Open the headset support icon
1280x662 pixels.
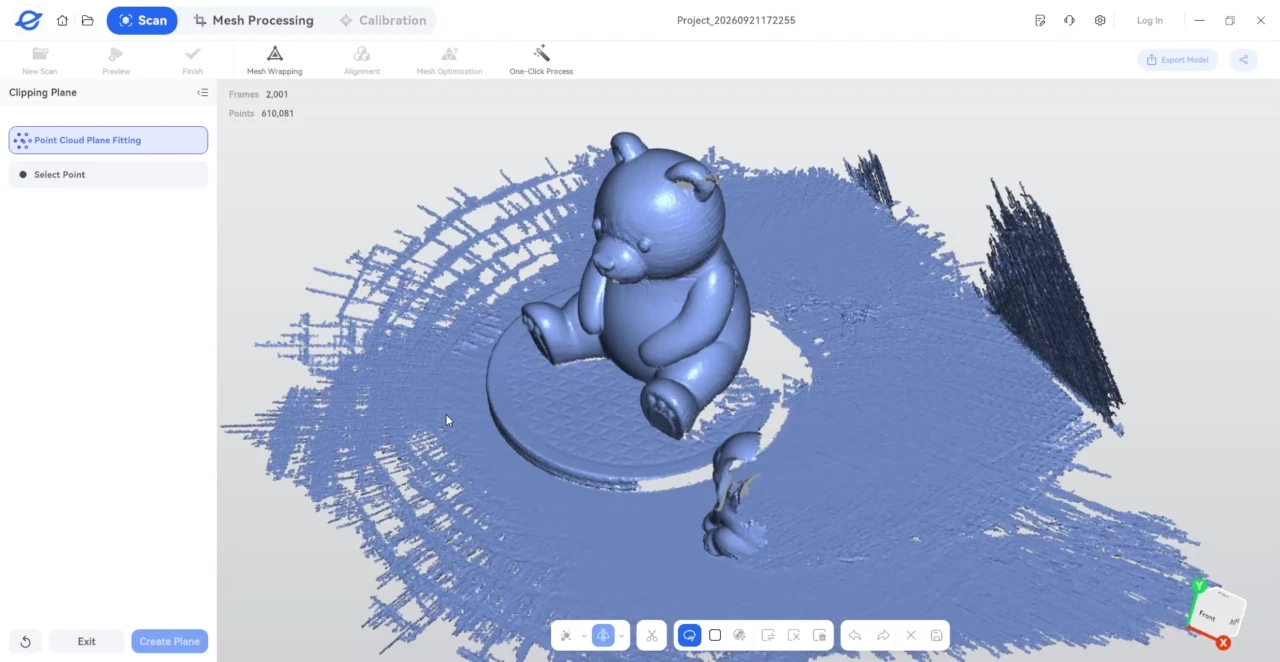[x=1069, y=20]
